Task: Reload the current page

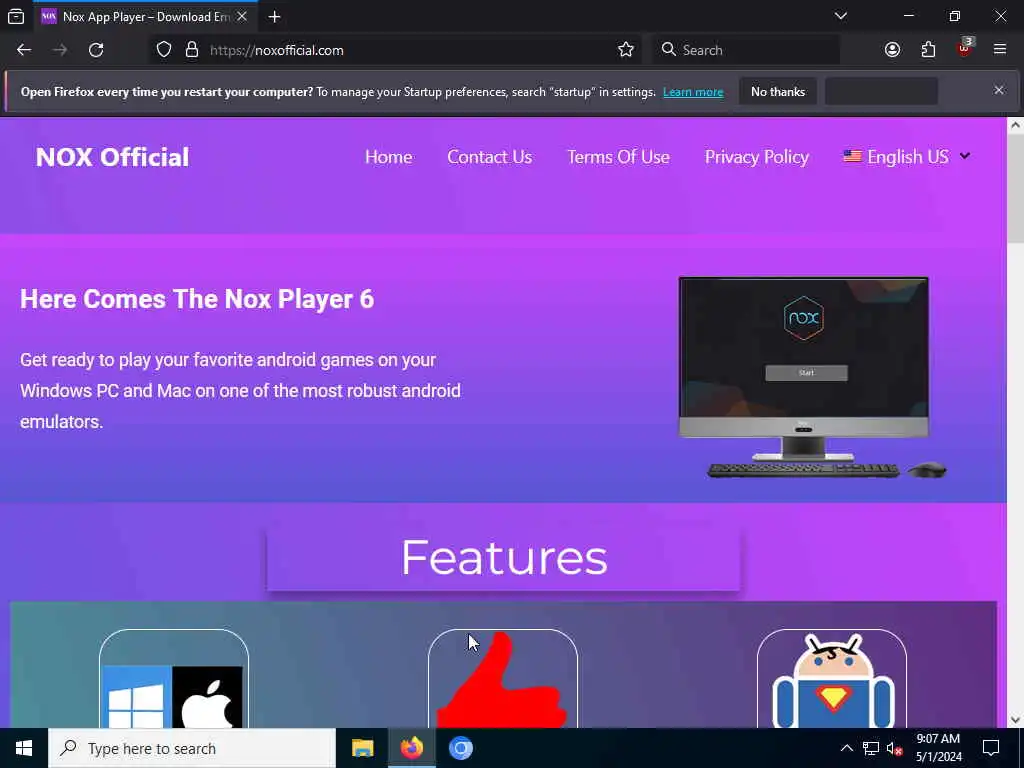Action: pos(96,50)
